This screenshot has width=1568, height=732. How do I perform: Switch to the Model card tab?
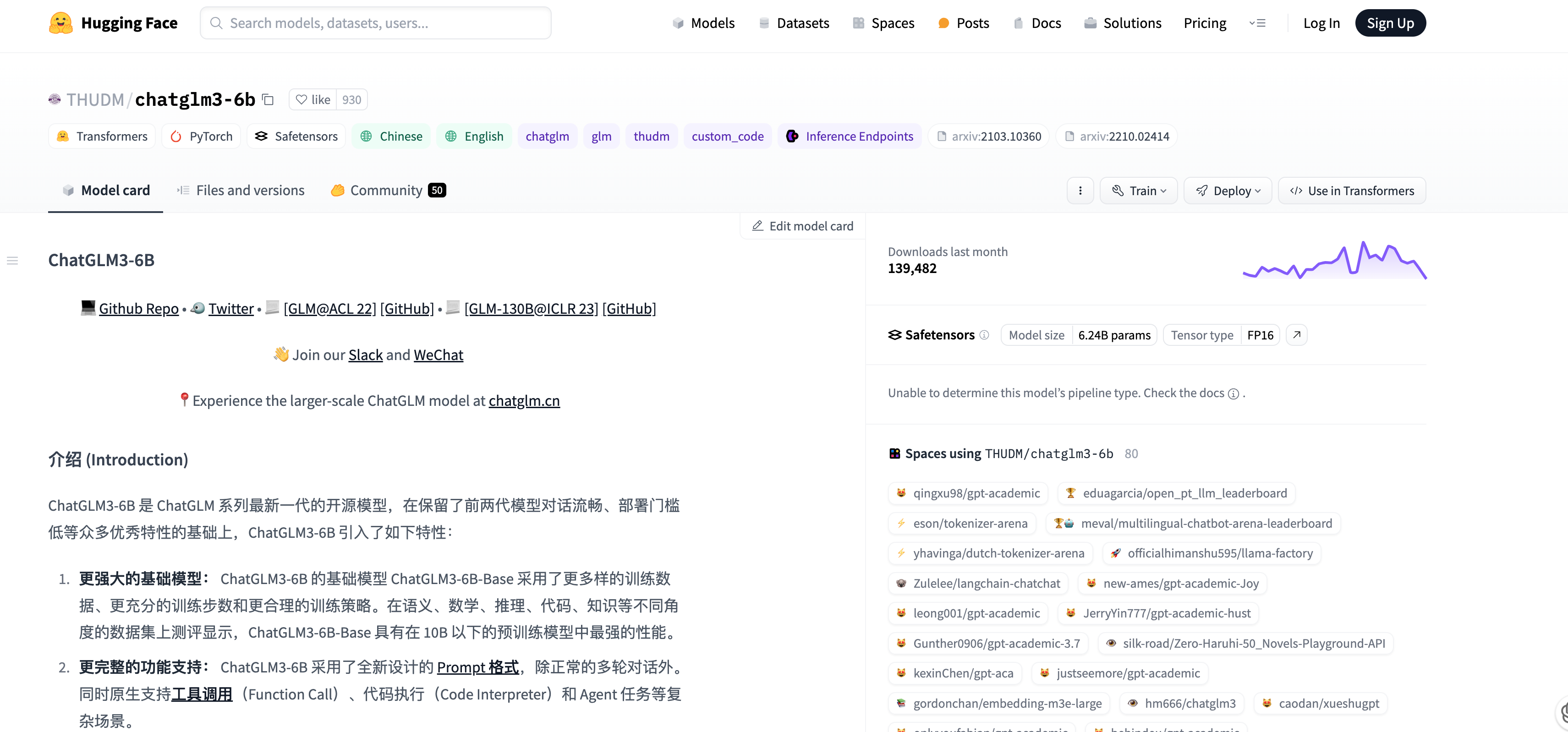pos(106,191)
